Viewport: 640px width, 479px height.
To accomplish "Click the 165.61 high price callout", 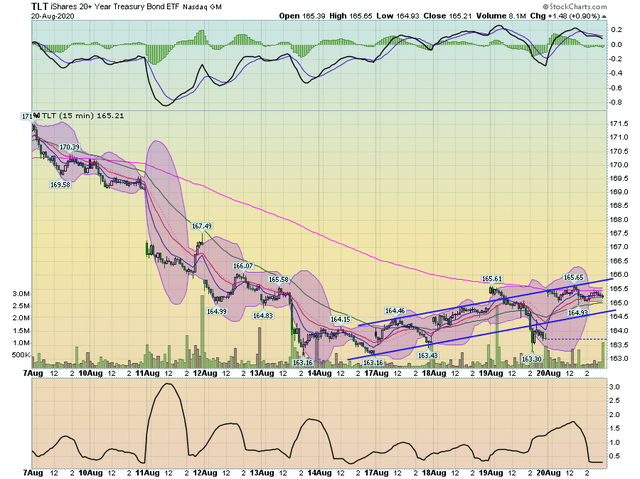I will pos(492,279).
